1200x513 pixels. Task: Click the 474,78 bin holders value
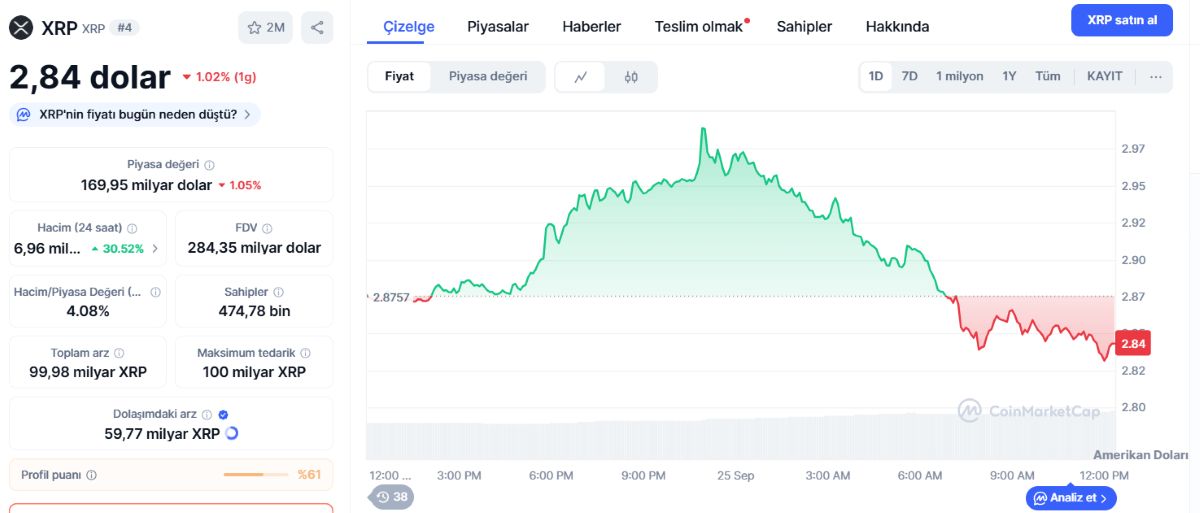254,311
